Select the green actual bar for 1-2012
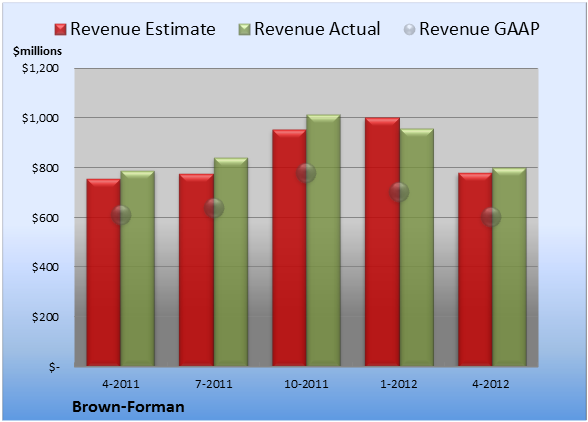Image resolution: width=588 pixels, height=422 pixels. [417, 247]
